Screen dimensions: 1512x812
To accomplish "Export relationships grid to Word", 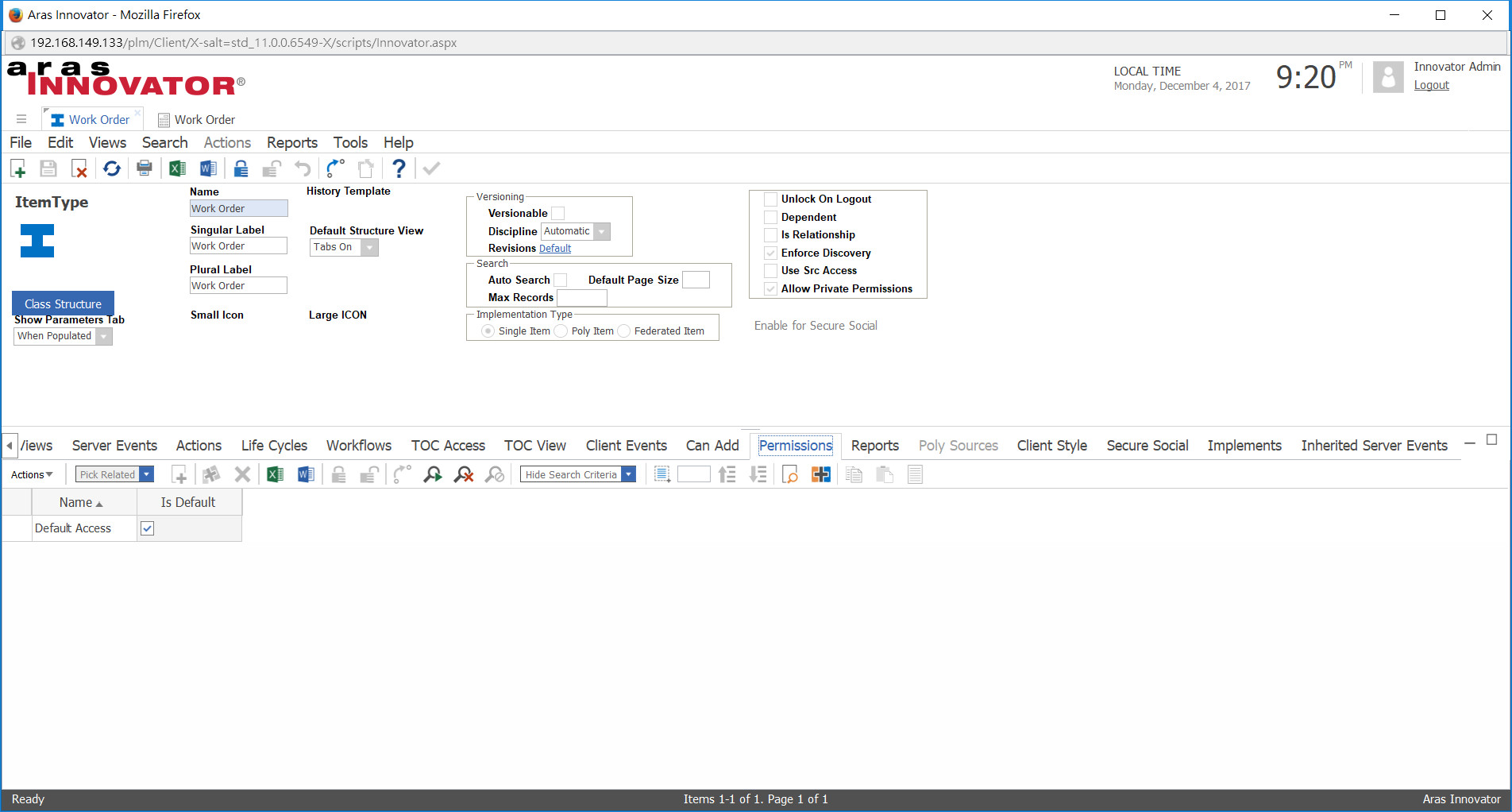I will tap(306, 475).
